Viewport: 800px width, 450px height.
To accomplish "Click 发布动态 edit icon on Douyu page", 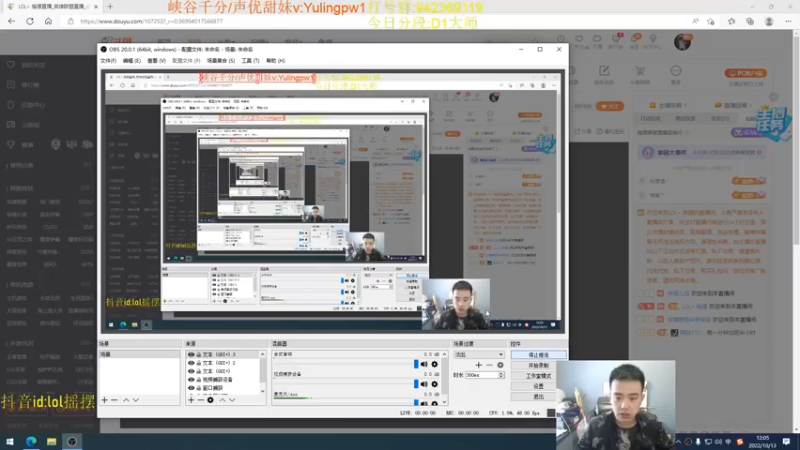I will [x=604, y=71].
